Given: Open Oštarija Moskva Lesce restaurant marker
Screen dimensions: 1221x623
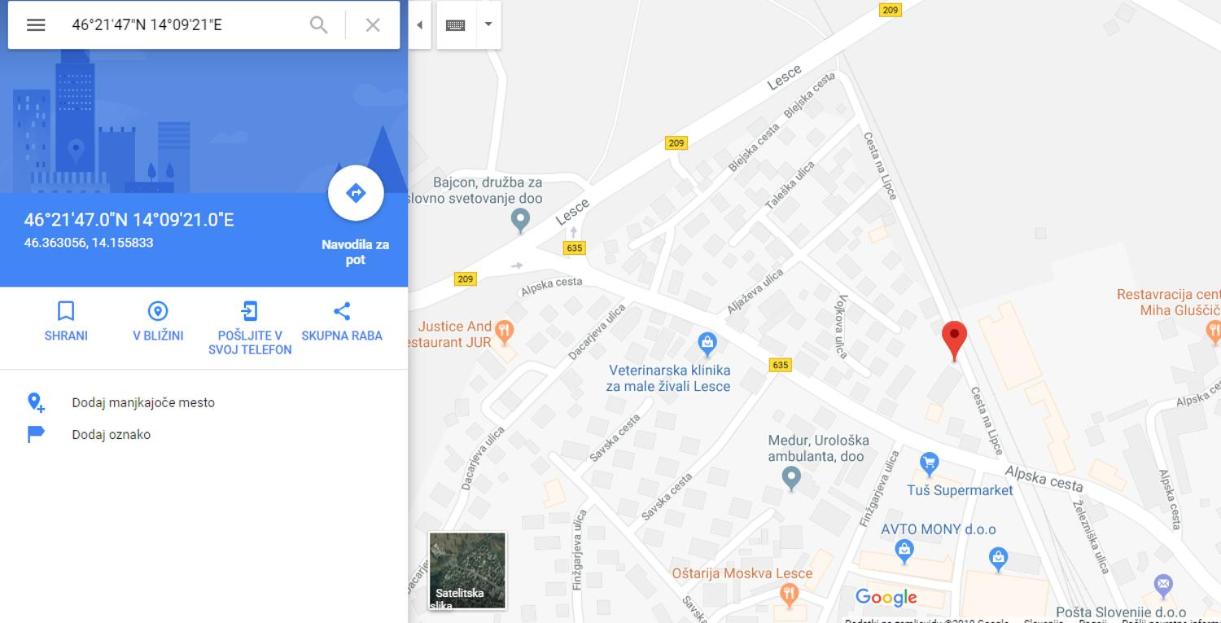Looking at the screenshot, I should (x=790, y=595).
